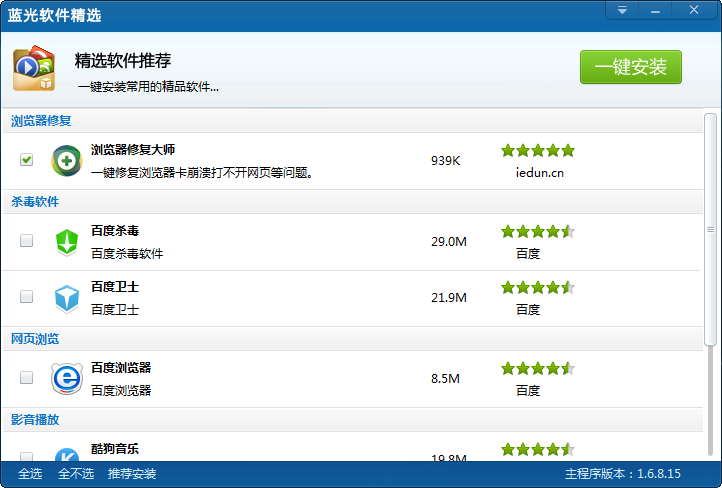722x488 pixels.
Task: Click the 百度杀毒软件 description text
Action: pos(127,254)
